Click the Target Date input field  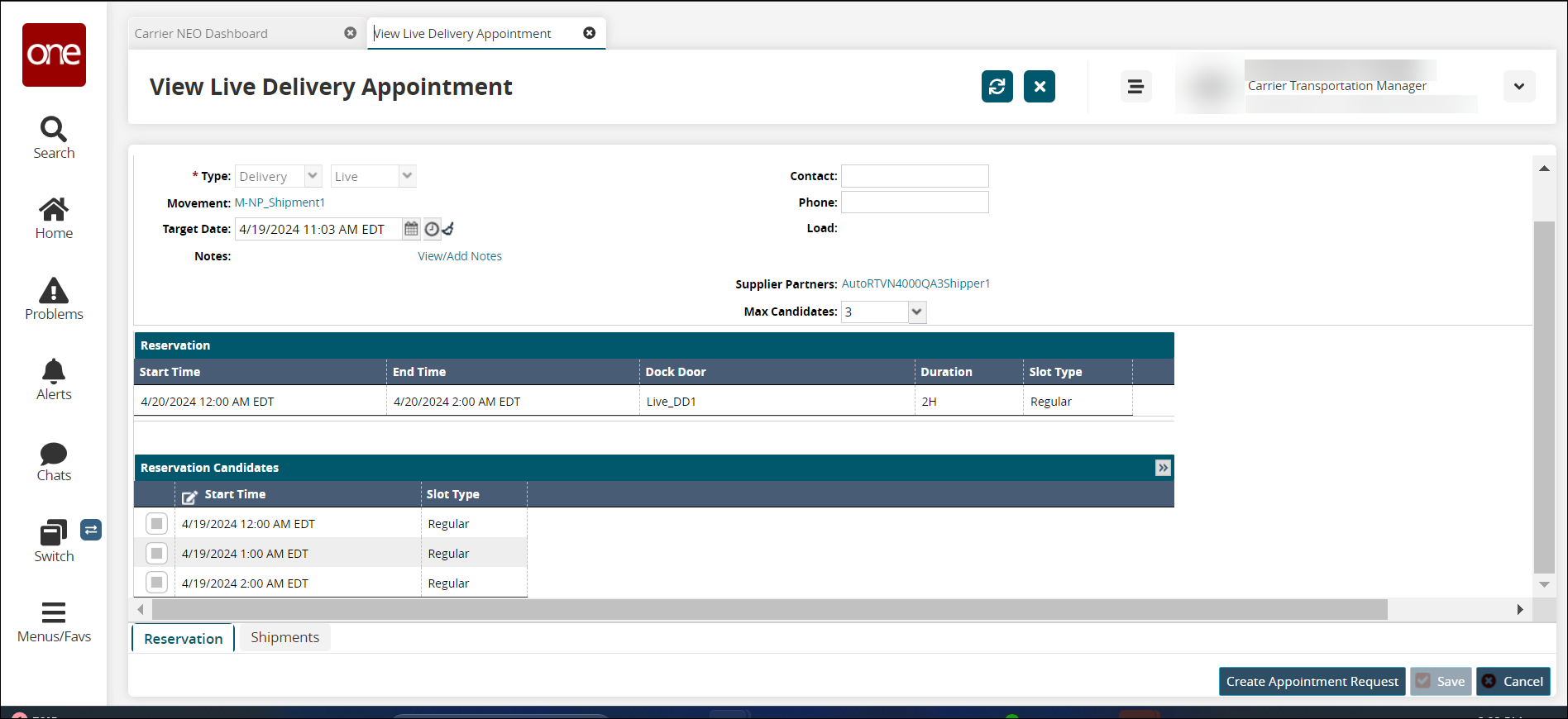[318, 229]
